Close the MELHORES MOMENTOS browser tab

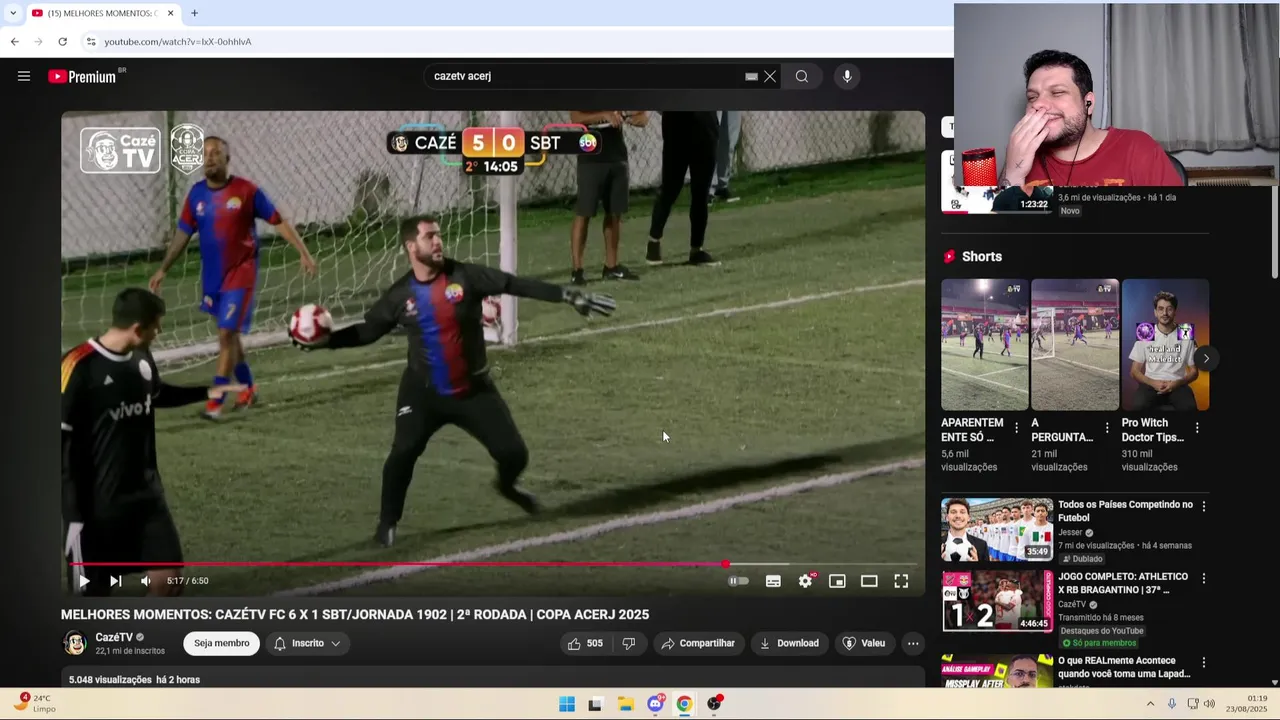point(170,13)
